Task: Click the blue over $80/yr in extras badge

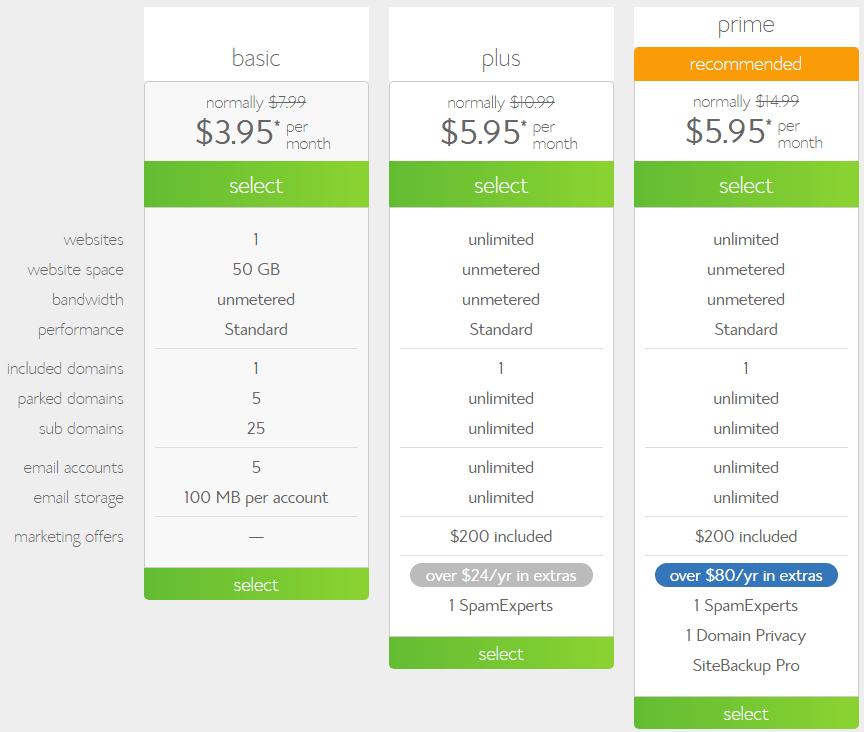Action: pos(746,575)
